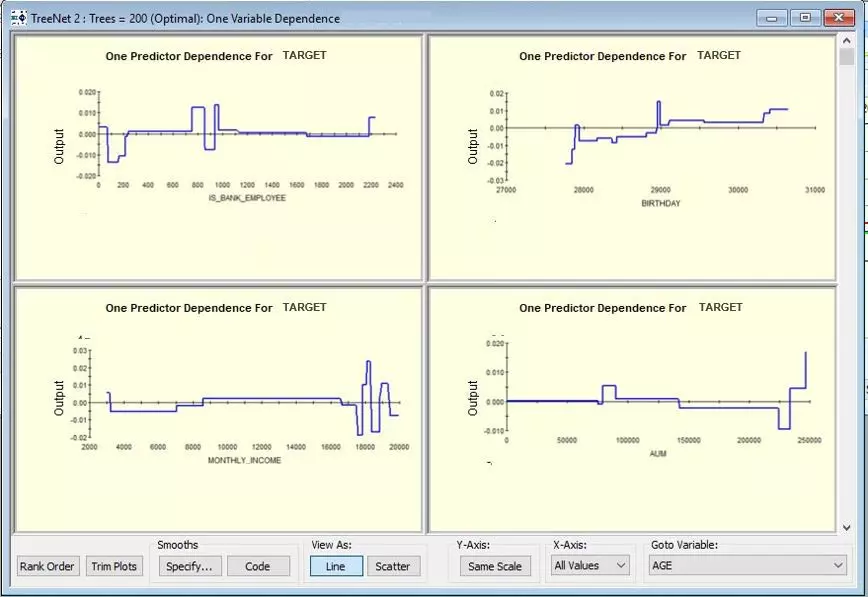
Task: Toggle Same Scale for Y-axis
Action: (495, 566)
